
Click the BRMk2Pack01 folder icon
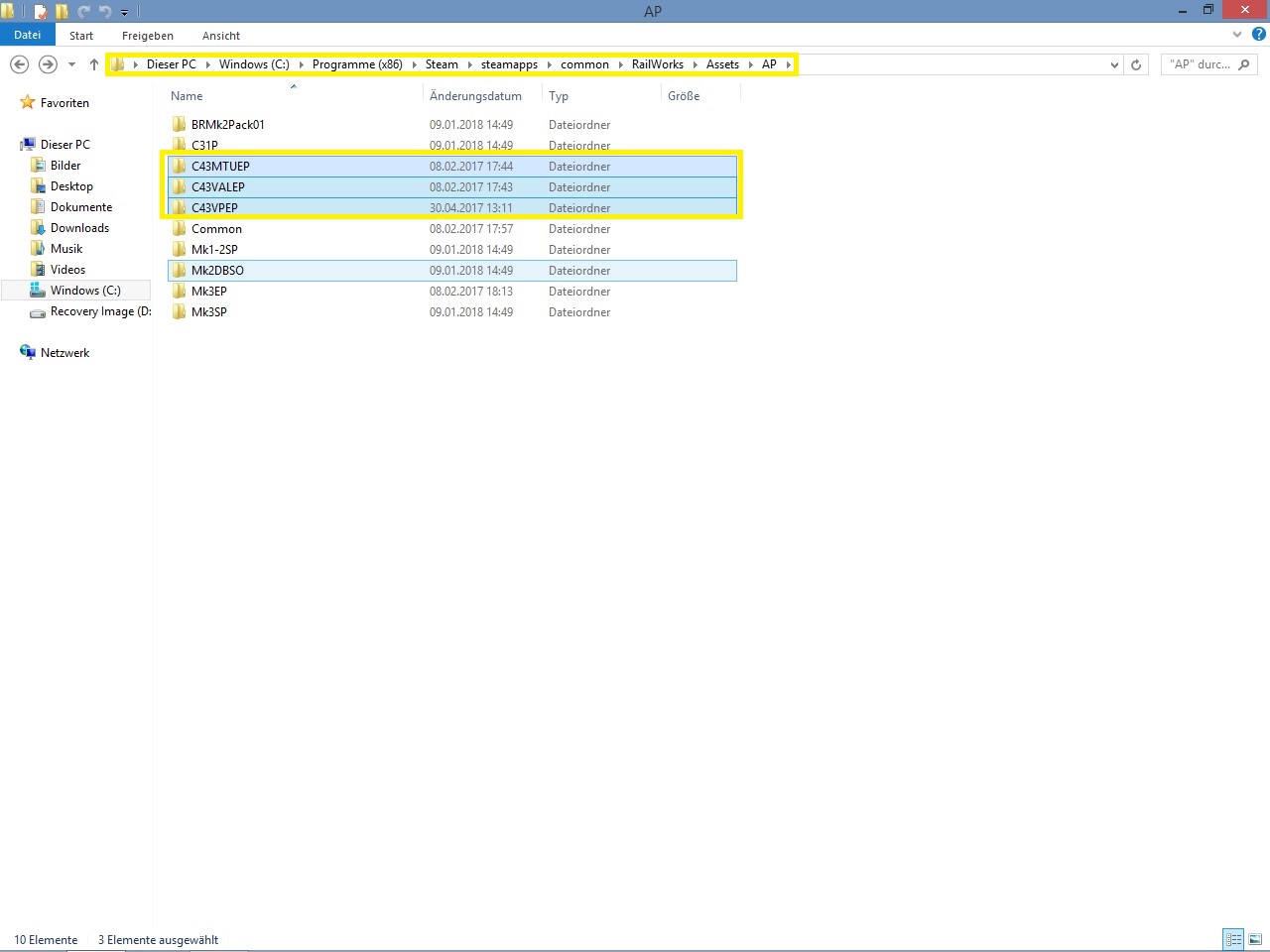[x=179, y=125]
